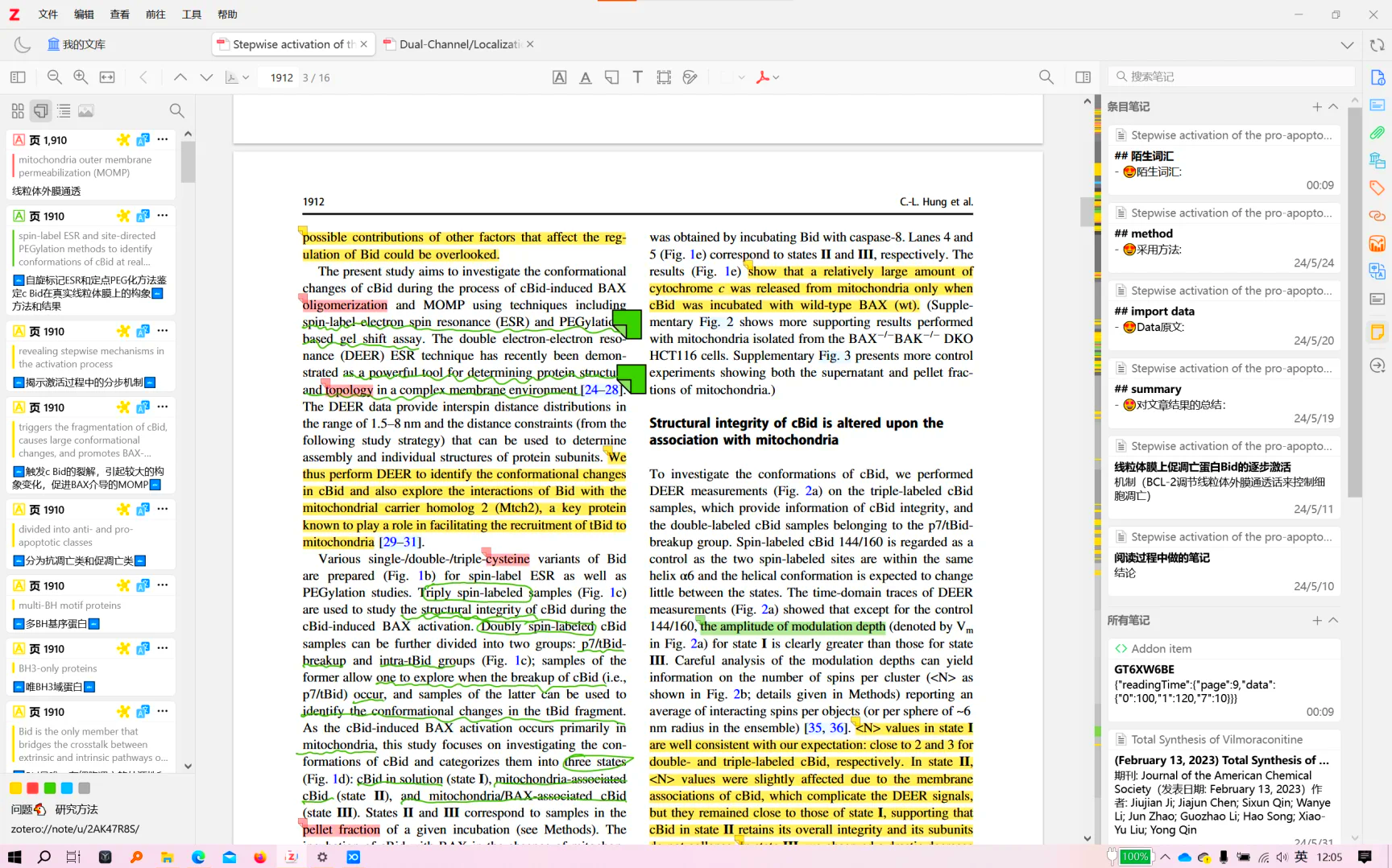Viewport: 1392px width, 868px height.
Task: Open Tools menu (工具)
Action: 192,14
